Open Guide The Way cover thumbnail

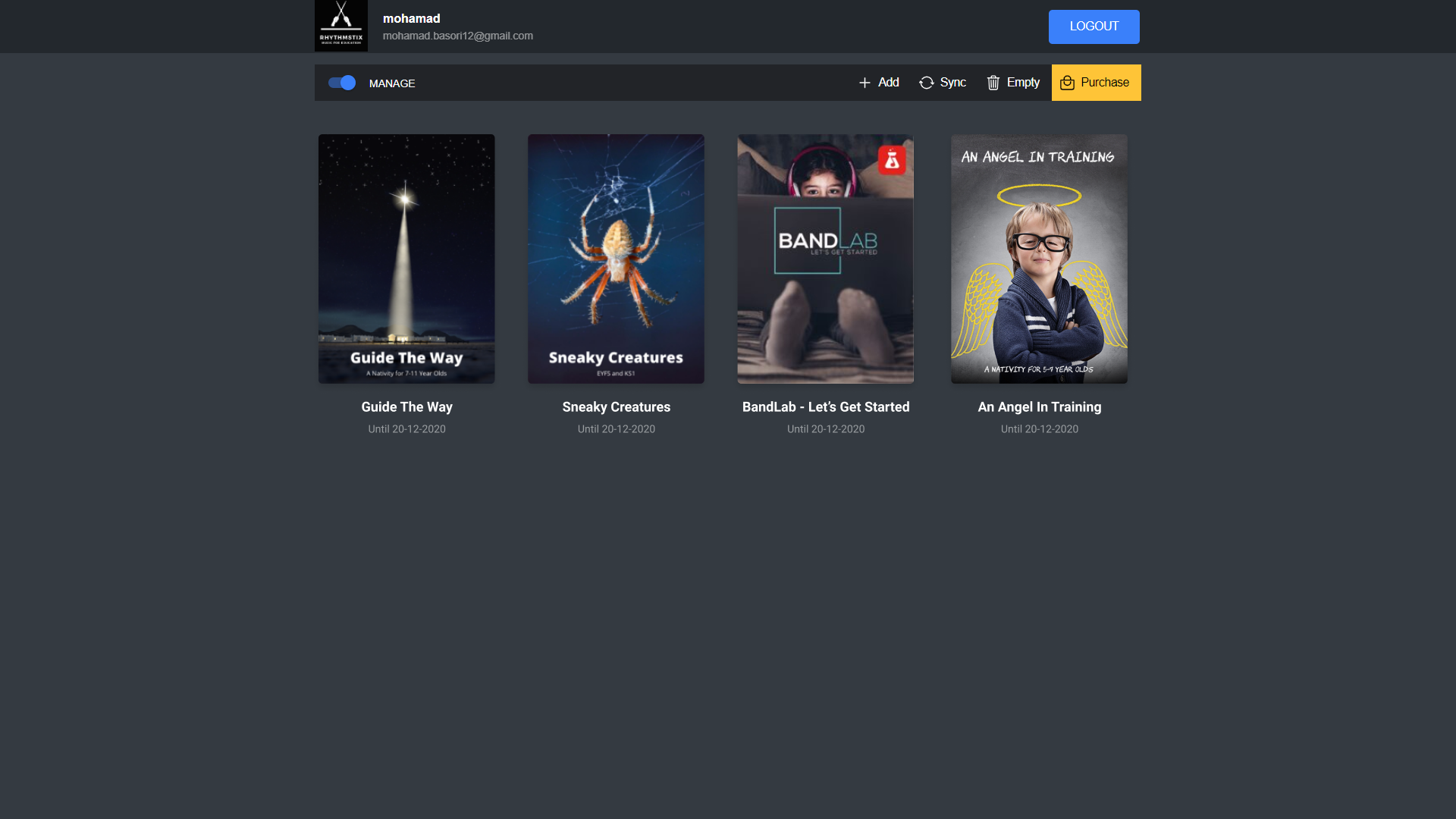[406, 259]
